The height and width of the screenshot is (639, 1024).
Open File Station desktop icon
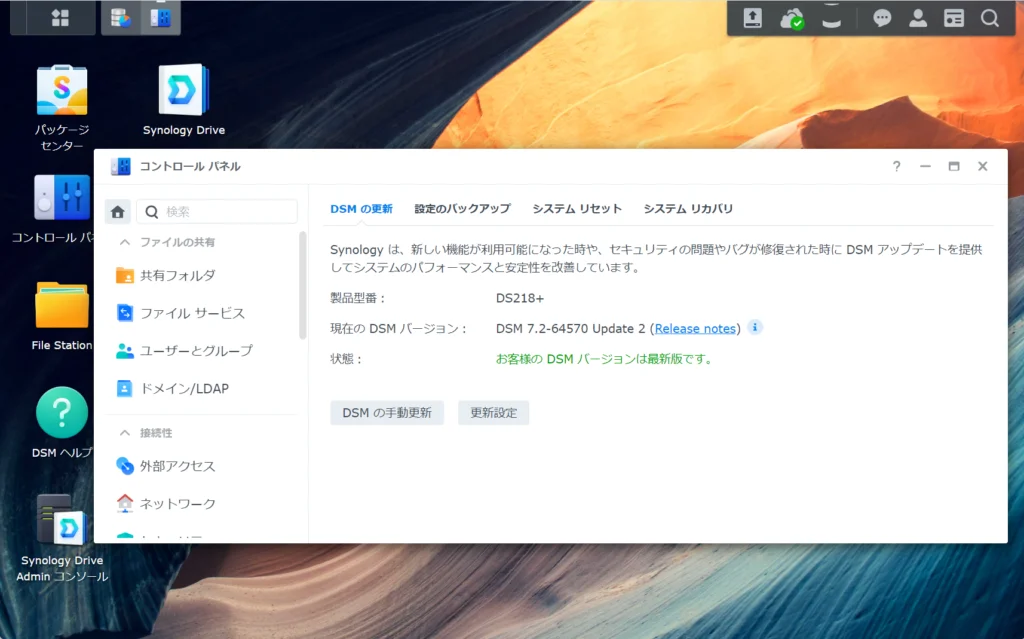point(62,305)
